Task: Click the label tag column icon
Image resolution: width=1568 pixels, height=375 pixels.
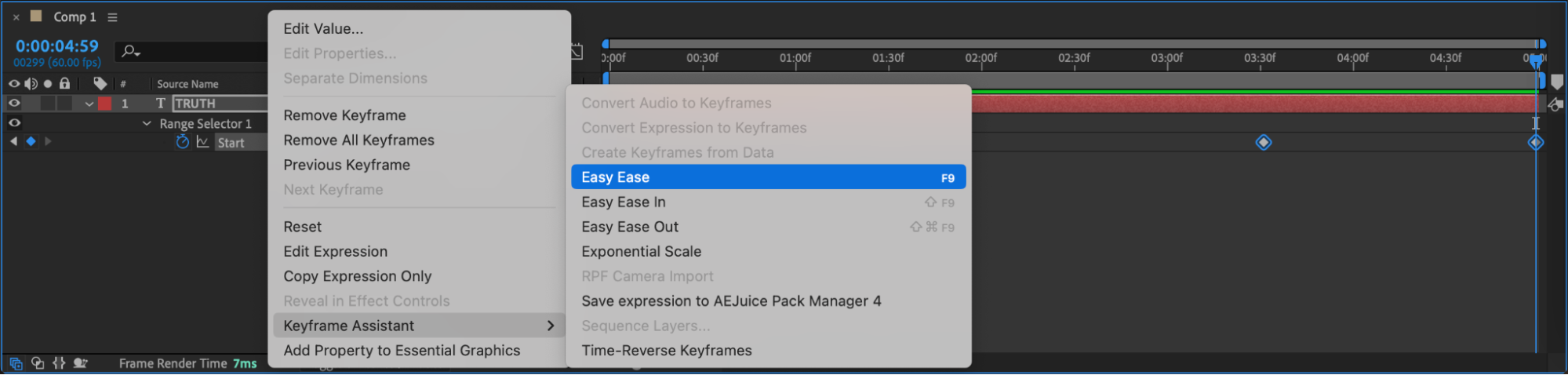Action: 100,83
